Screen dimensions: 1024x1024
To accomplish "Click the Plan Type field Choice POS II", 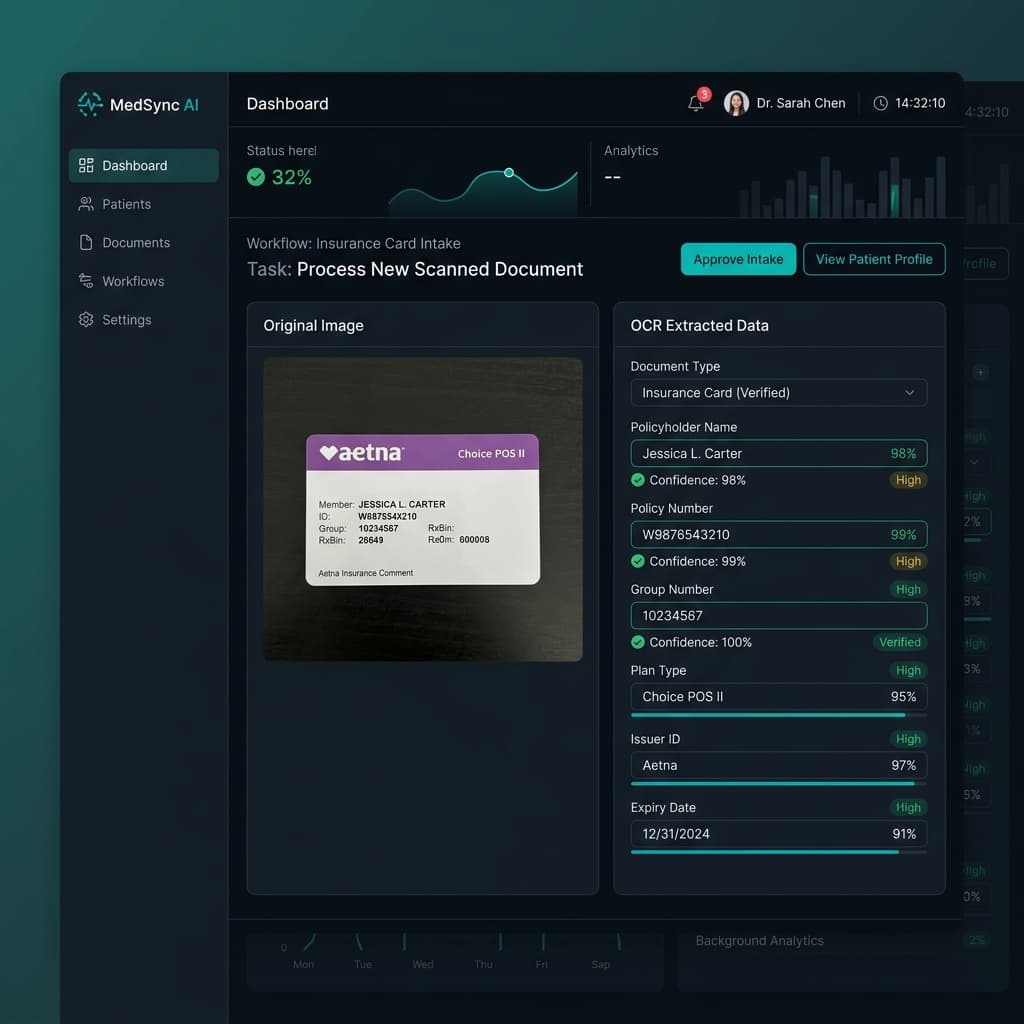I will [x=778, y=696].
